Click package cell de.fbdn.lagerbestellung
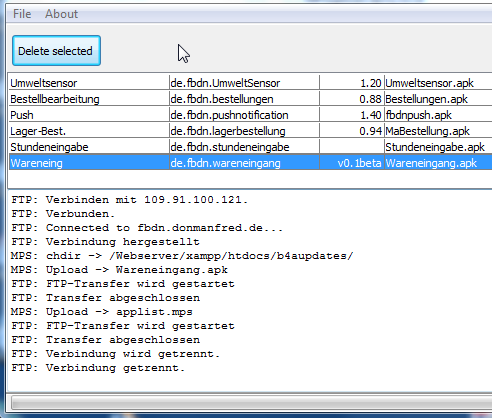Screen dimensions: 492x418 tap(244, 131)
